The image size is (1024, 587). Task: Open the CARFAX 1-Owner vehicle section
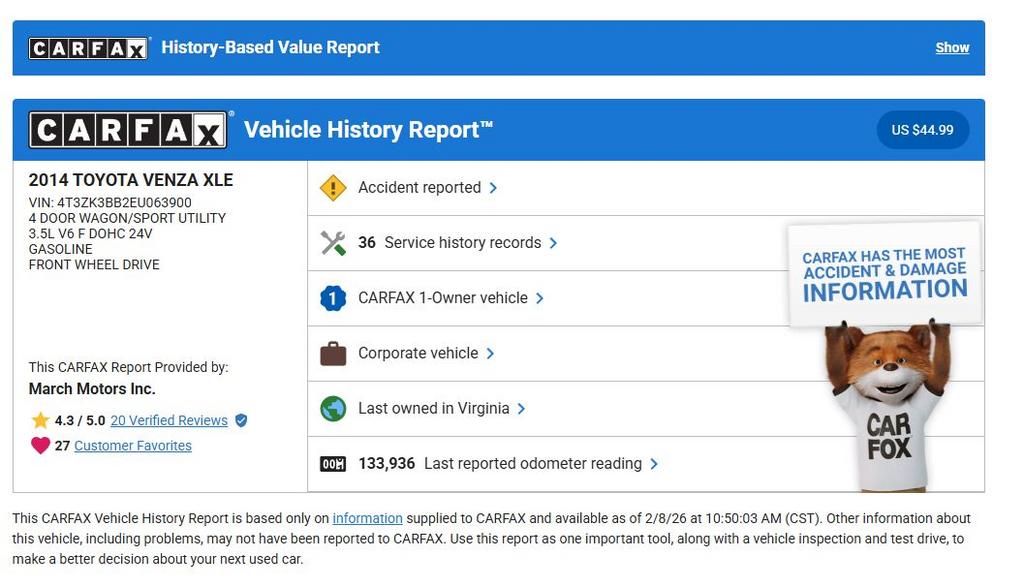pos(443,298)
